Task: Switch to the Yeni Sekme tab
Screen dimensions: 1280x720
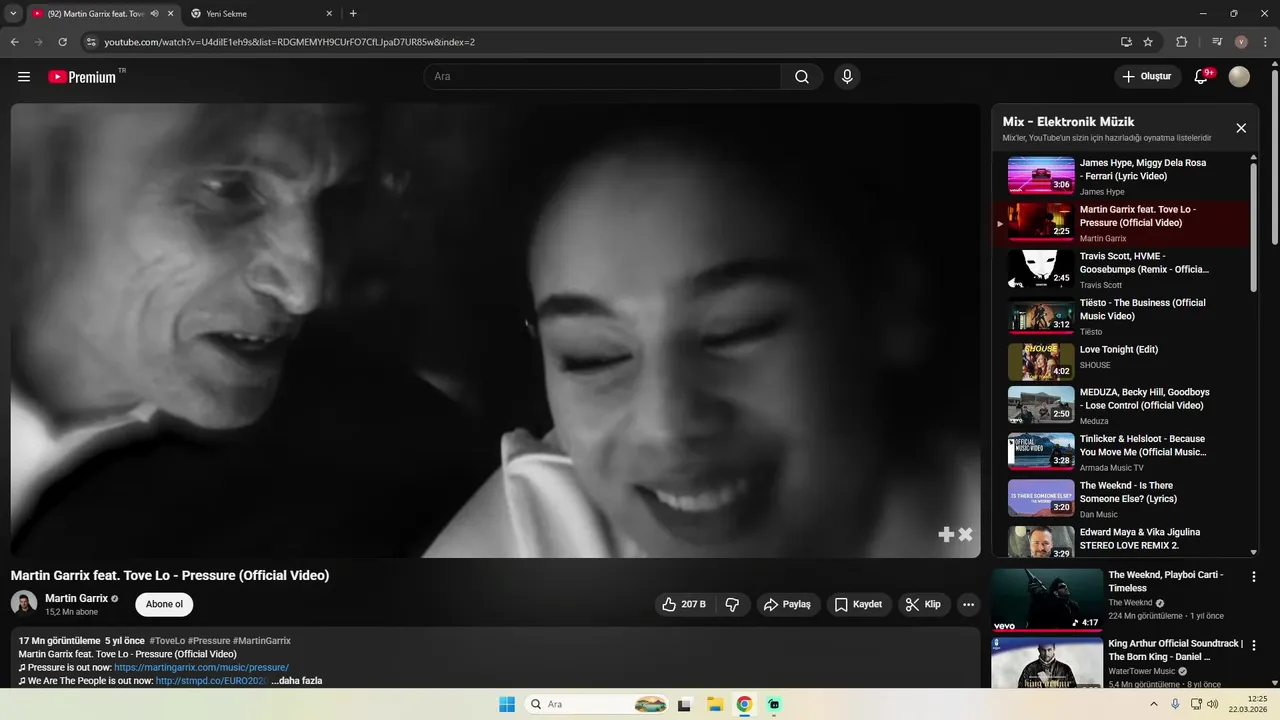Action: click(263, 14)
